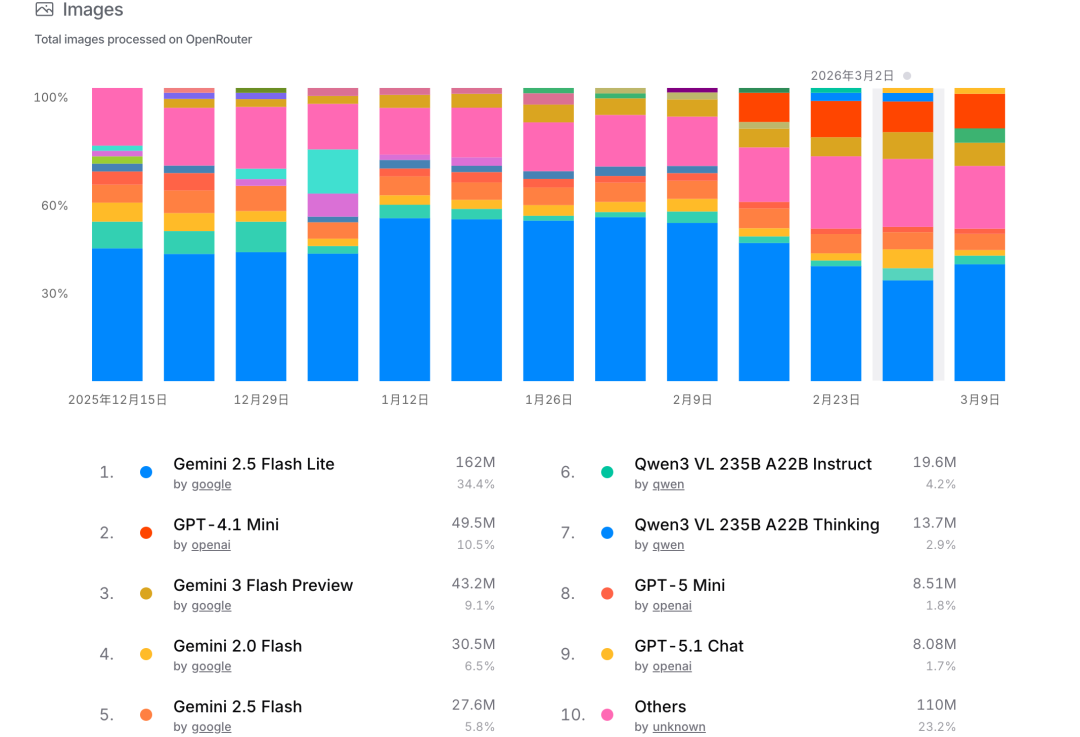Follow the openai link under GPT-4.1 Mini
This screenshot has width=1080, height=737.
click(211, 545)
